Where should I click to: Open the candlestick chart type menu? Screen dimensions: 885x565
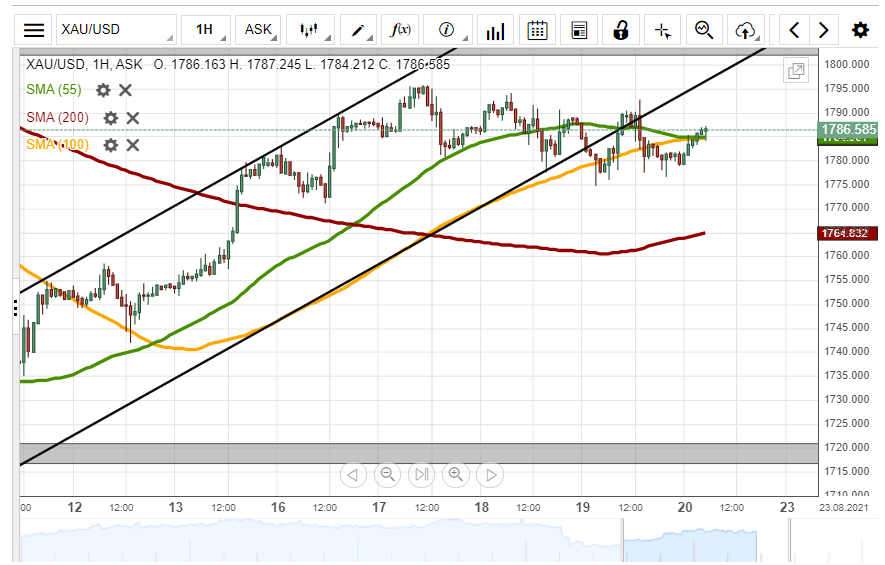(x=310, y=30)
